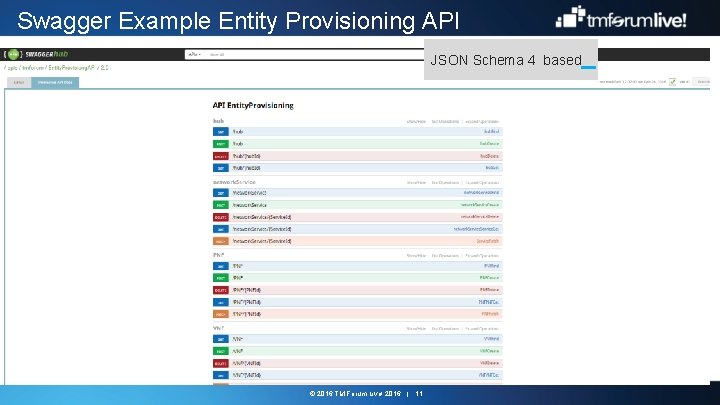Click the POST badge of /networkService
720x405 pixels.
(221, 205)
